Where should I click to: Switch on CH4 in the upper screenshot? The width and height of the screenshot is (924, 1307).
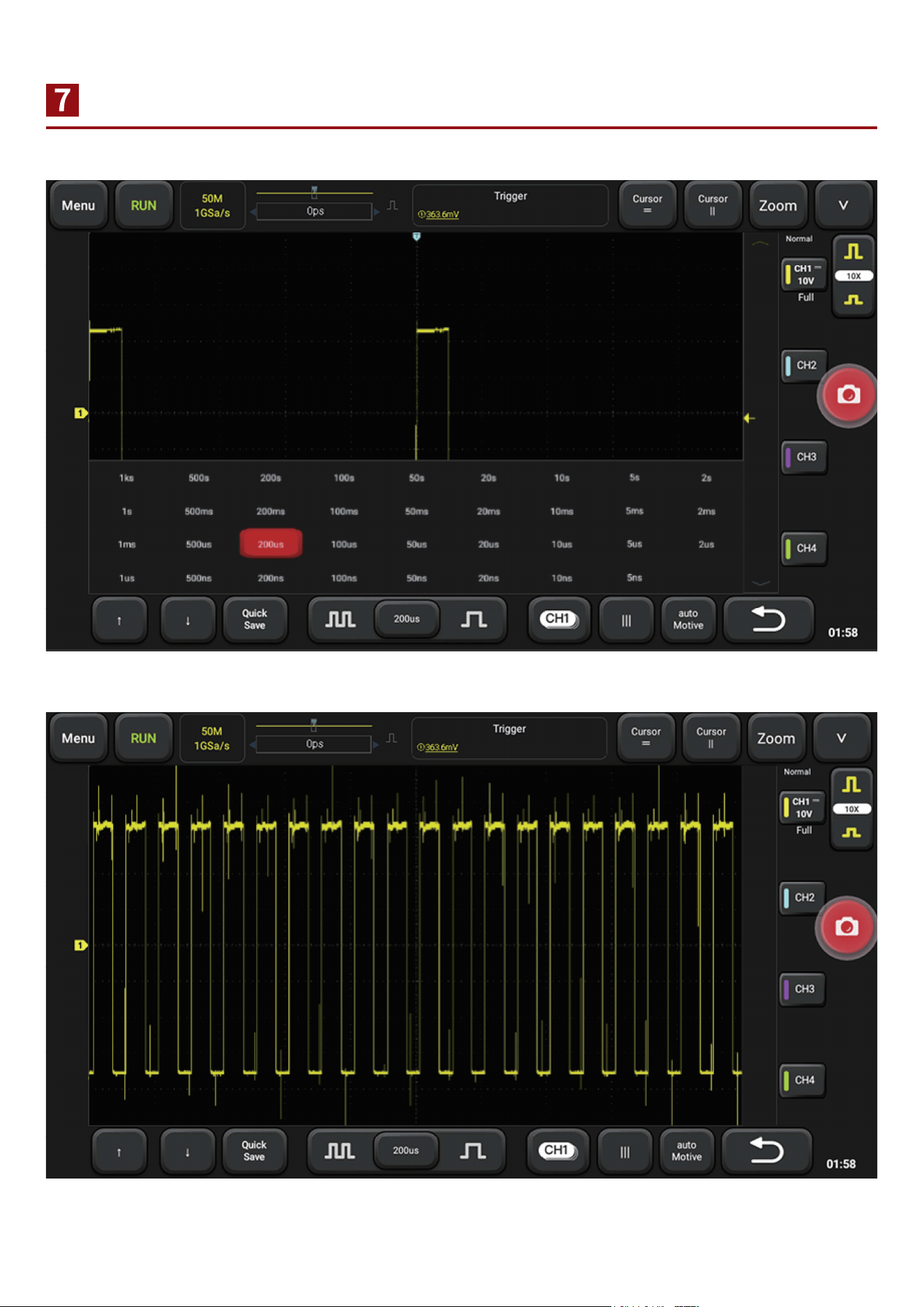(x=804, y=548)
